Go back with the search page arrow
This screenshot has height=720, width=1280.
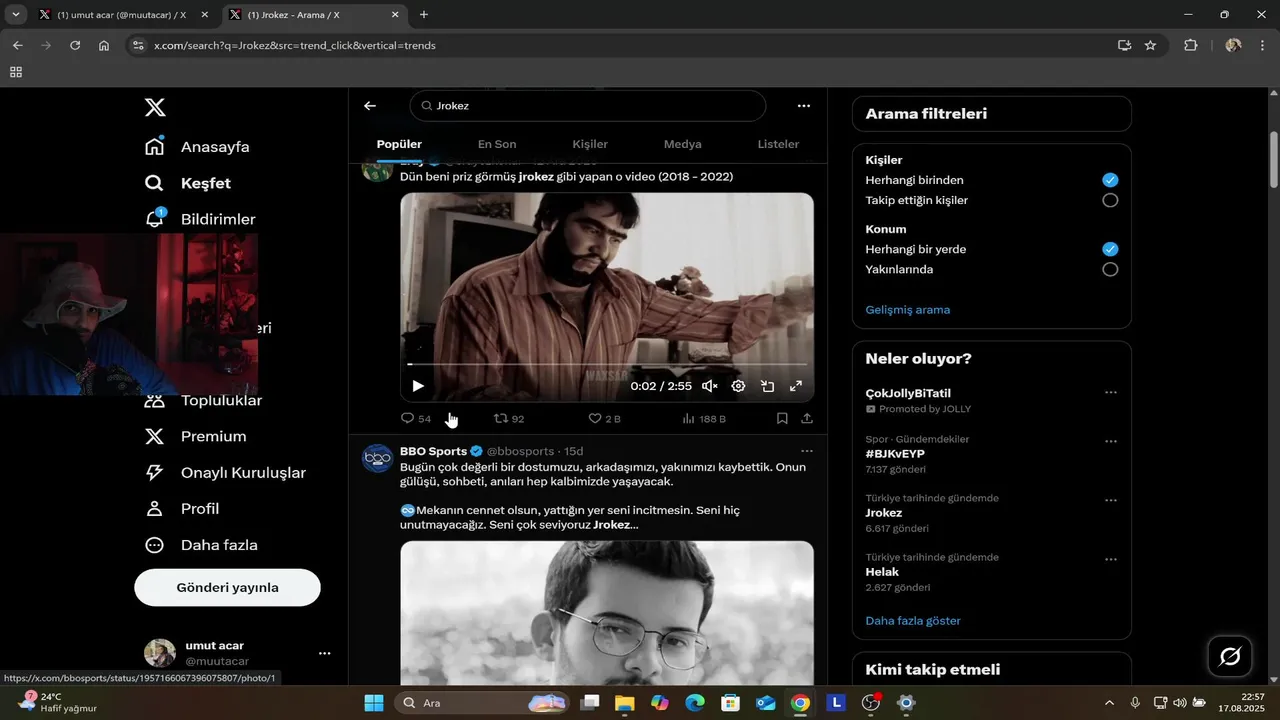click(x=370, y=106)
